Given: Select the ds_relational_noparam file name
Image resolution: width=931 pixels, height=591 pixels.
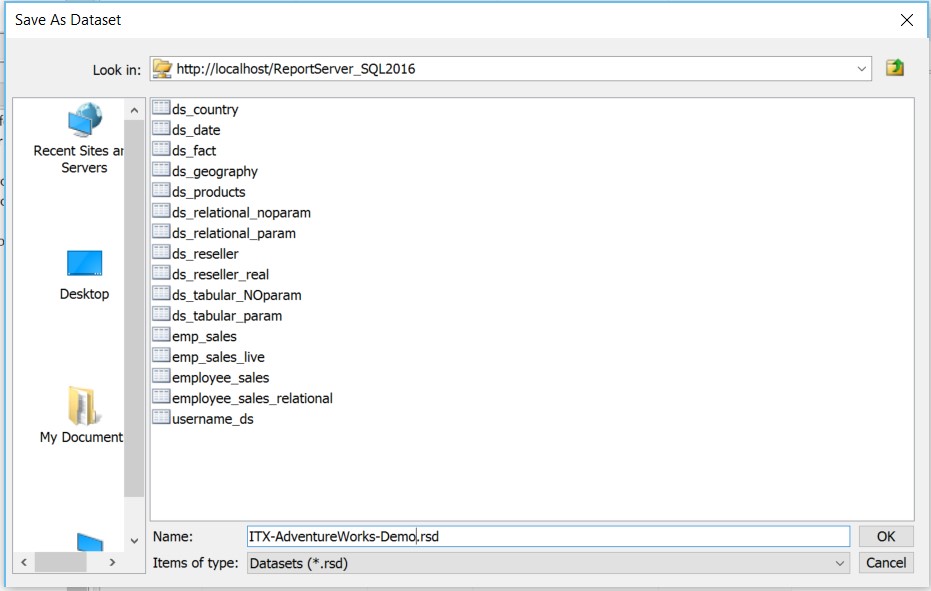Looking at the screenshot, I should (241, 213).
